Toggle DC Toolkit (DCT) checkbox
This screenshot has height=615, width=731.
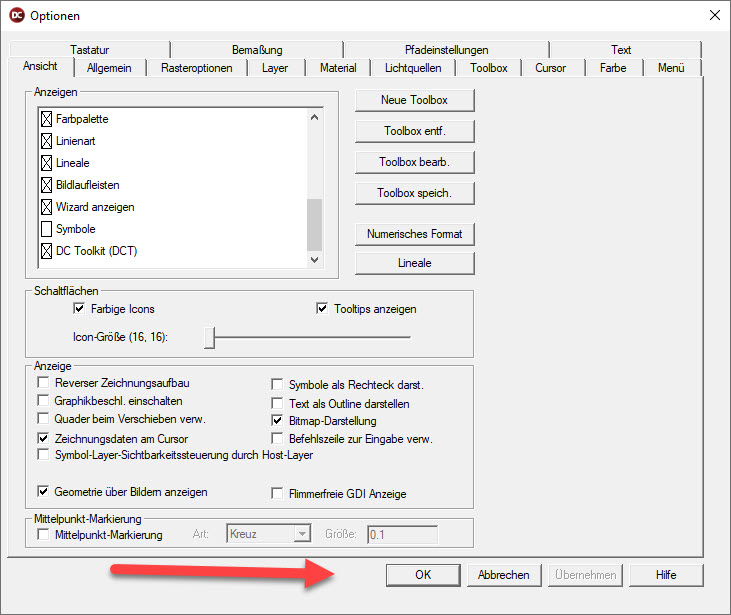point(47,251)
